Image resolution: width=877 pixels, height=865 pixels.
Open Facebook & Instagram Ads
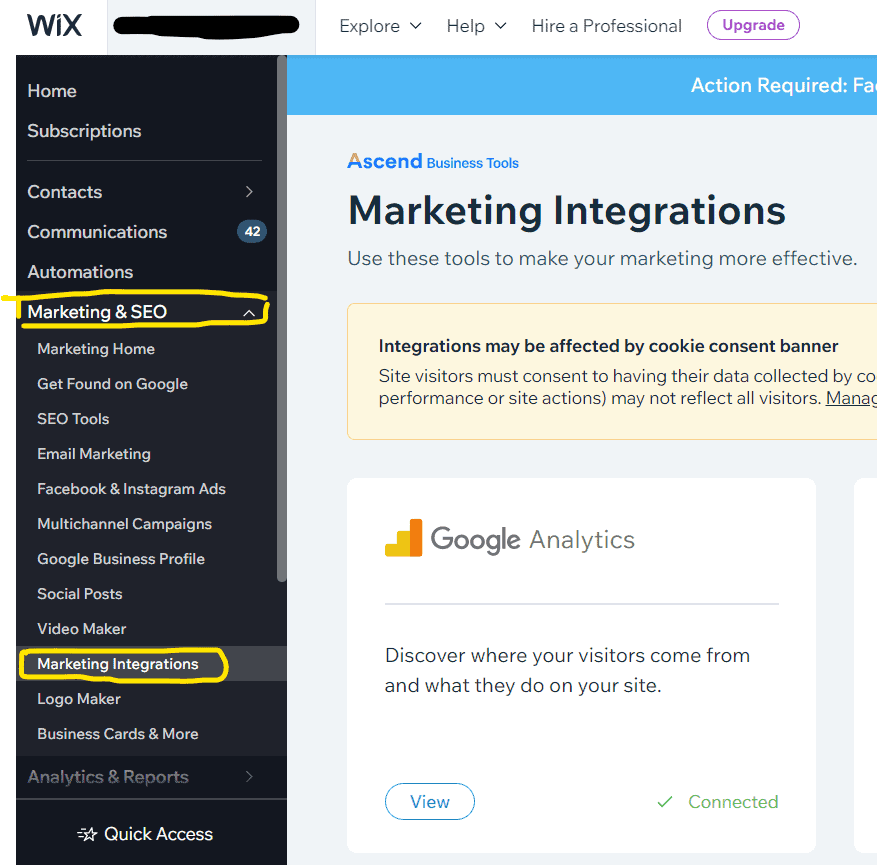[x=131, y=489]
